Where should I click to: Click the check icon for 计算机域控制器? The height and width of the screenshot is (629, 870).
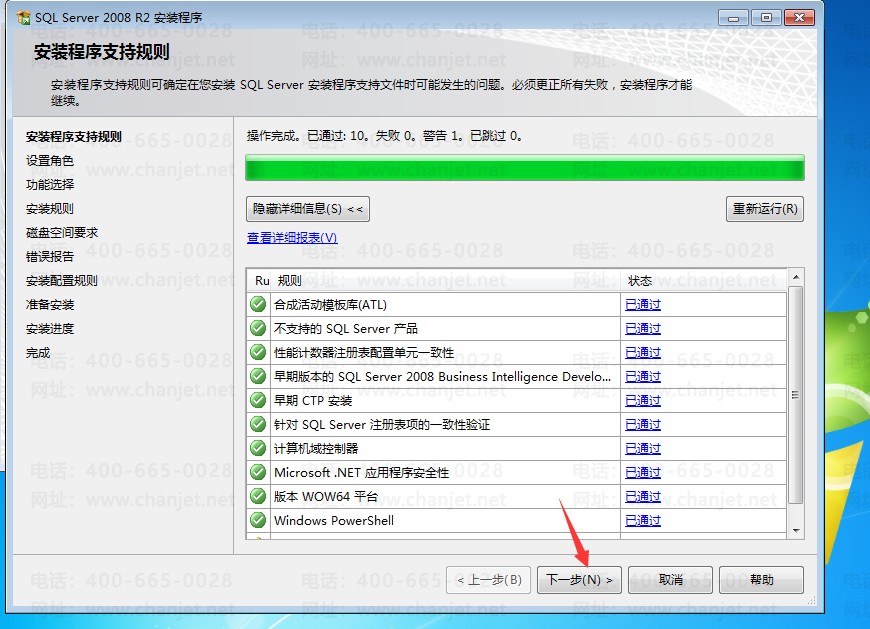[x=258, y=448]
